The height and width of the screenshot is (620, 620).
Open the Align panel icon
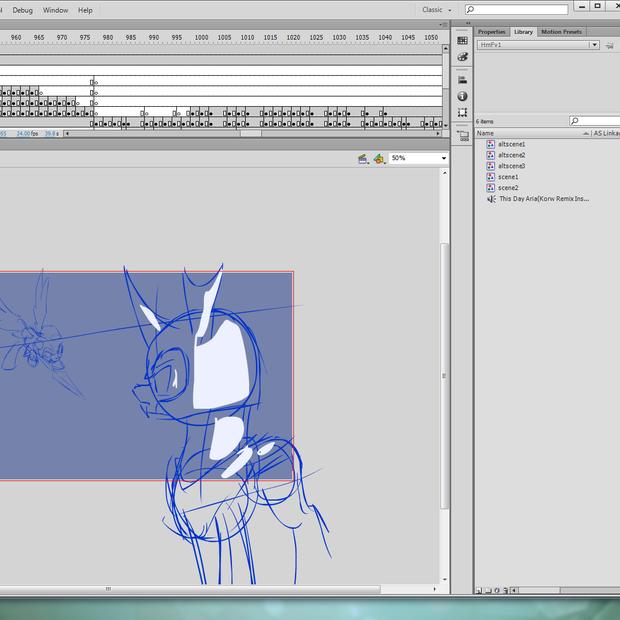tap(462, 79)
